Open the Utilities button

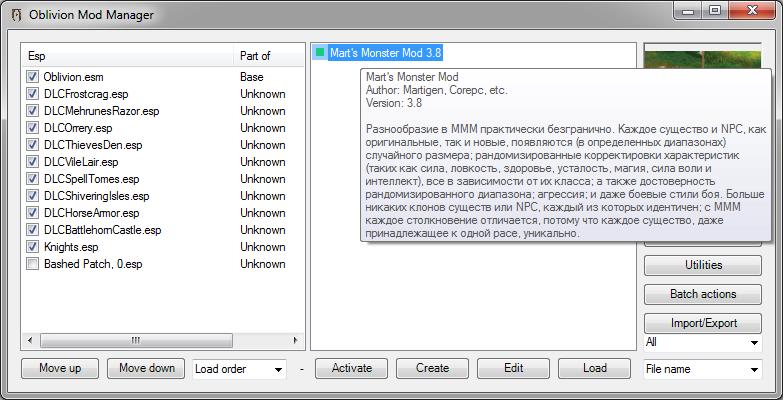[703, 266]
